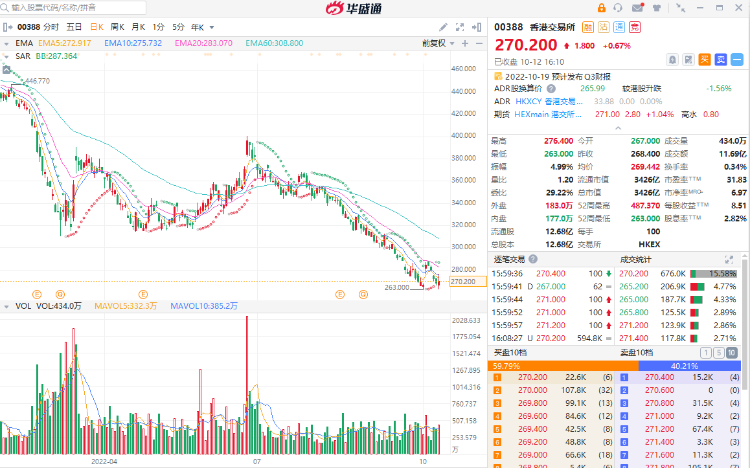750x468 pixels.
Task: Expand the EMA indicator dropdown arrow
Action: [6, 44]
